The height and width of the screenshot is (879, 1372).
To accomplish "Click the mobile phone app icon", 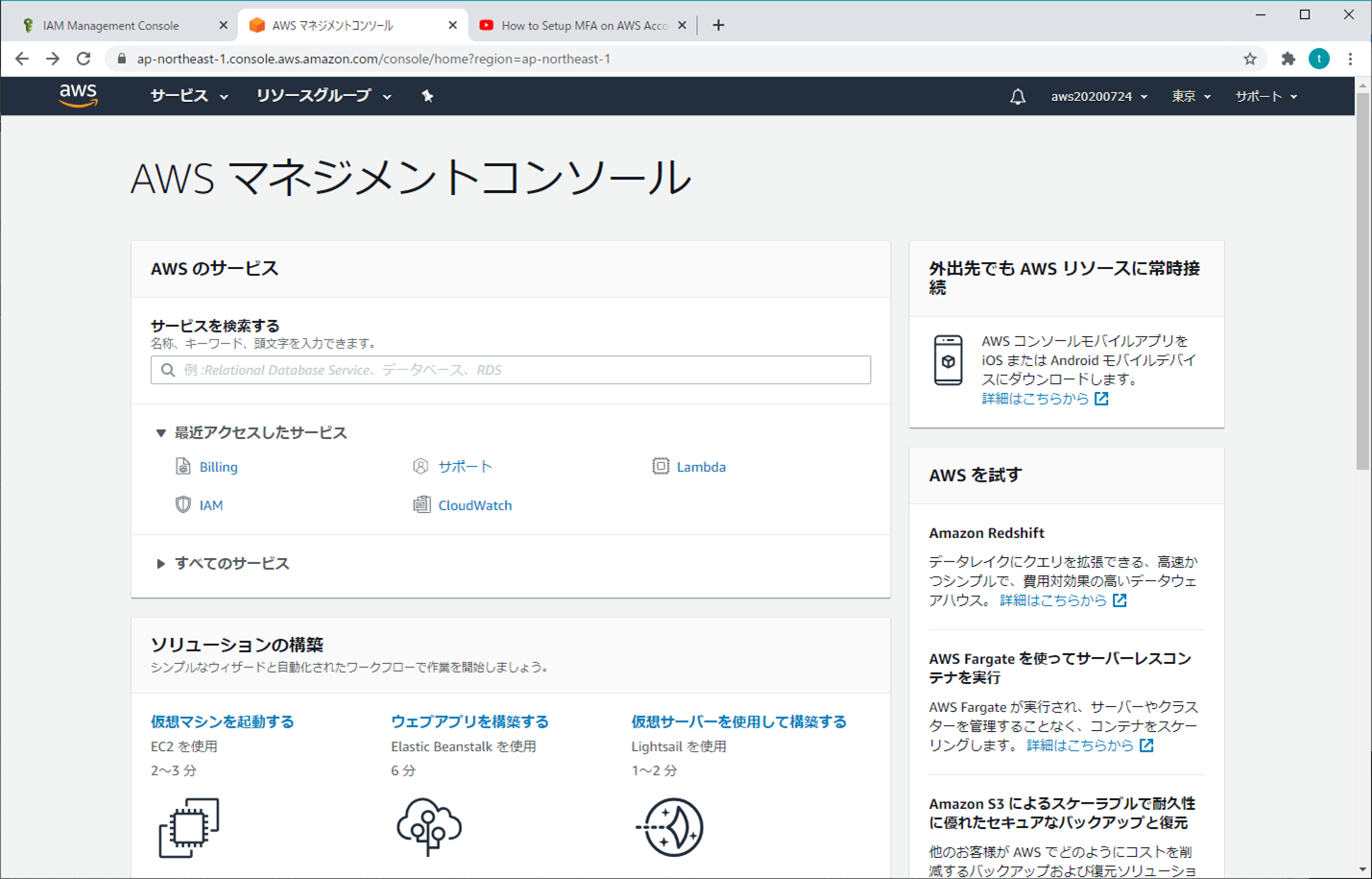I will (x=949, y=360).
